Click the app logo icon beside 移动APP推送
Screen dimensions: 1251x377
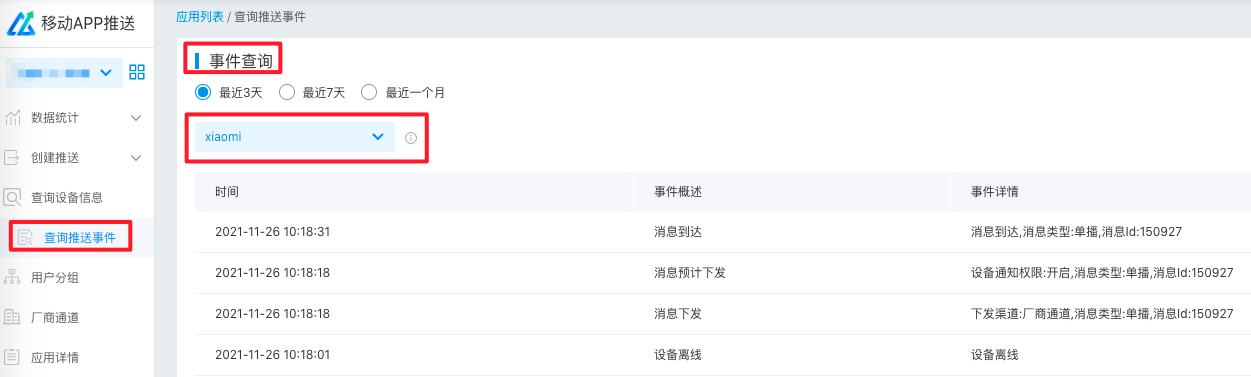coord(22,22)
